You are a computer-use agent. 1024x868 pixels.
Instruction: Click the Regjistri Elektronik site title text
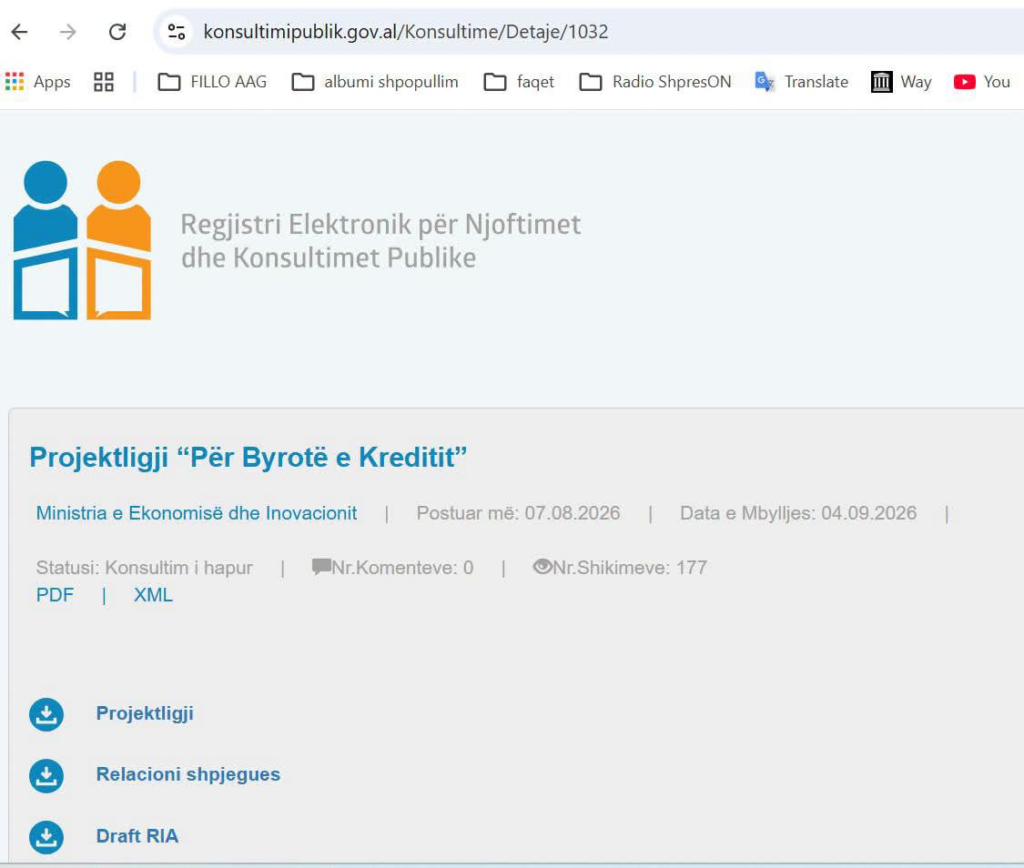pos(381,240)
